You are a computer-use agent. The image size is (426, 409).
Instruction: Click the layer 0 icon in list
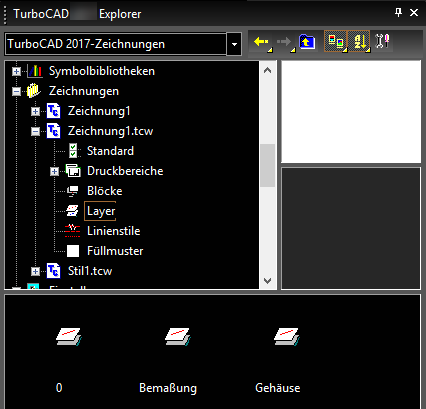[69, 337]
